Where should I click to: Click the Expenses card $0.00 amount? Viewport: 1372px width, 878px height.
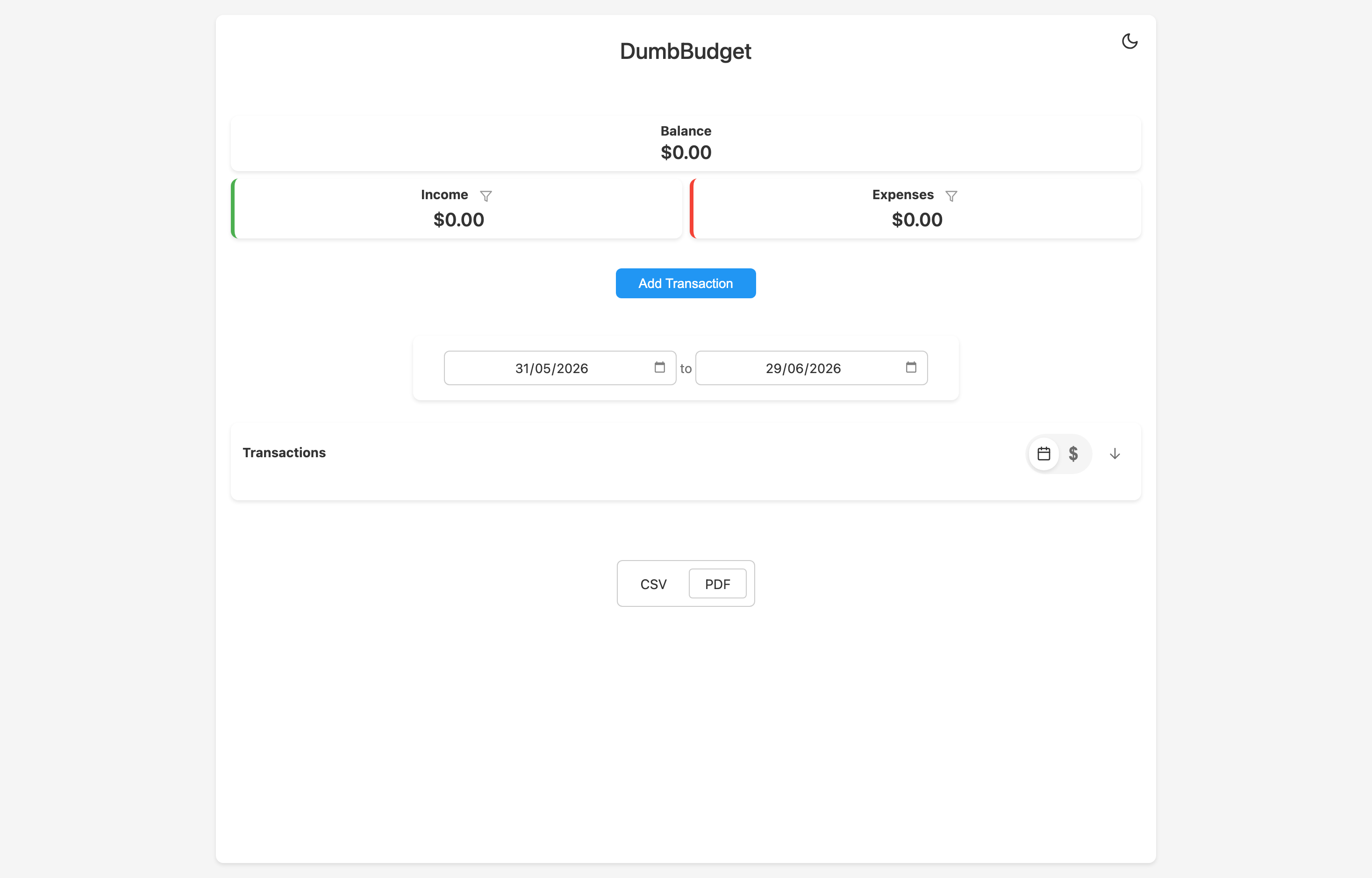pos(917,220)
